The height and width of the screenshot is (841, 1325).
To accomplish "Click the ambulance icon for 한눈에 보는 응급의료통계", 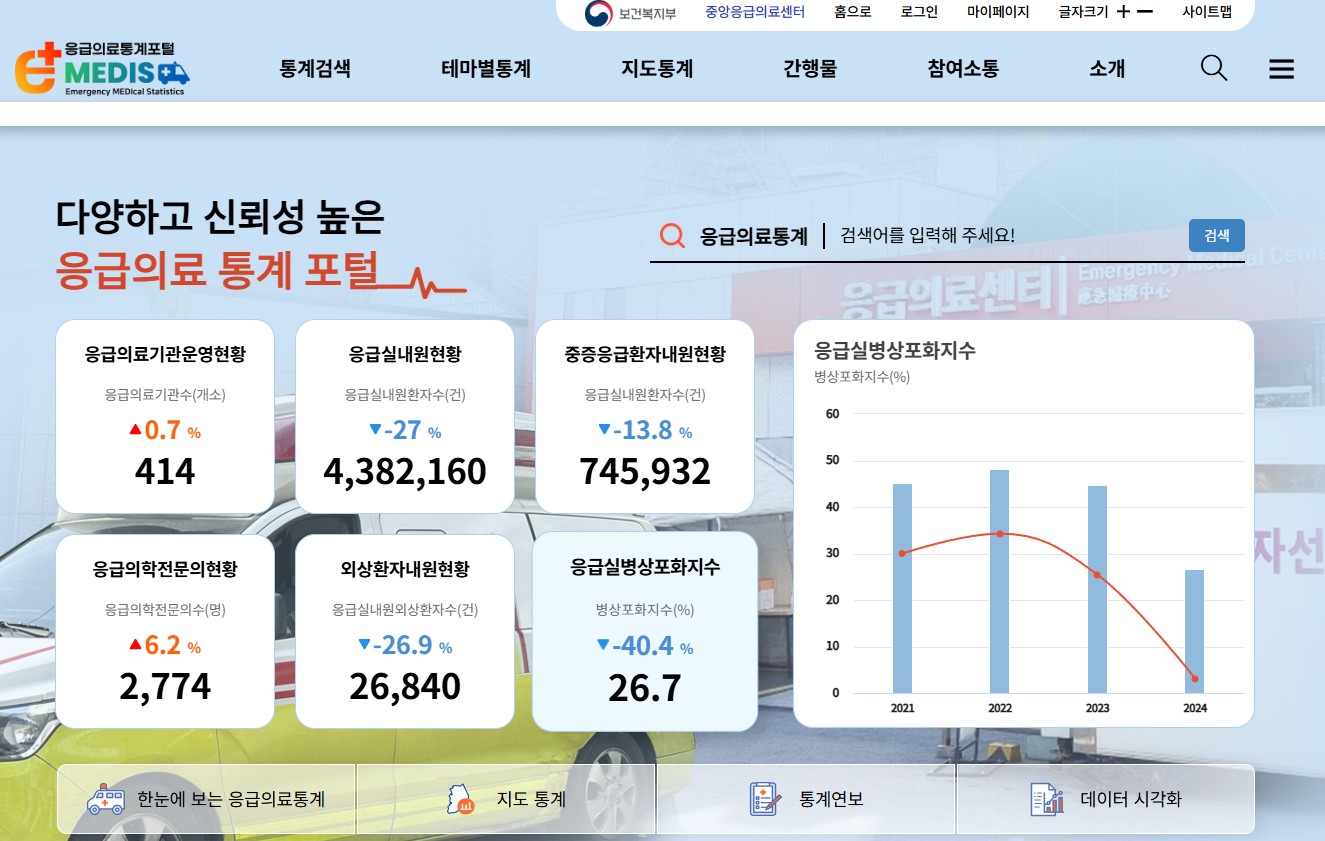I will (106, 800).
